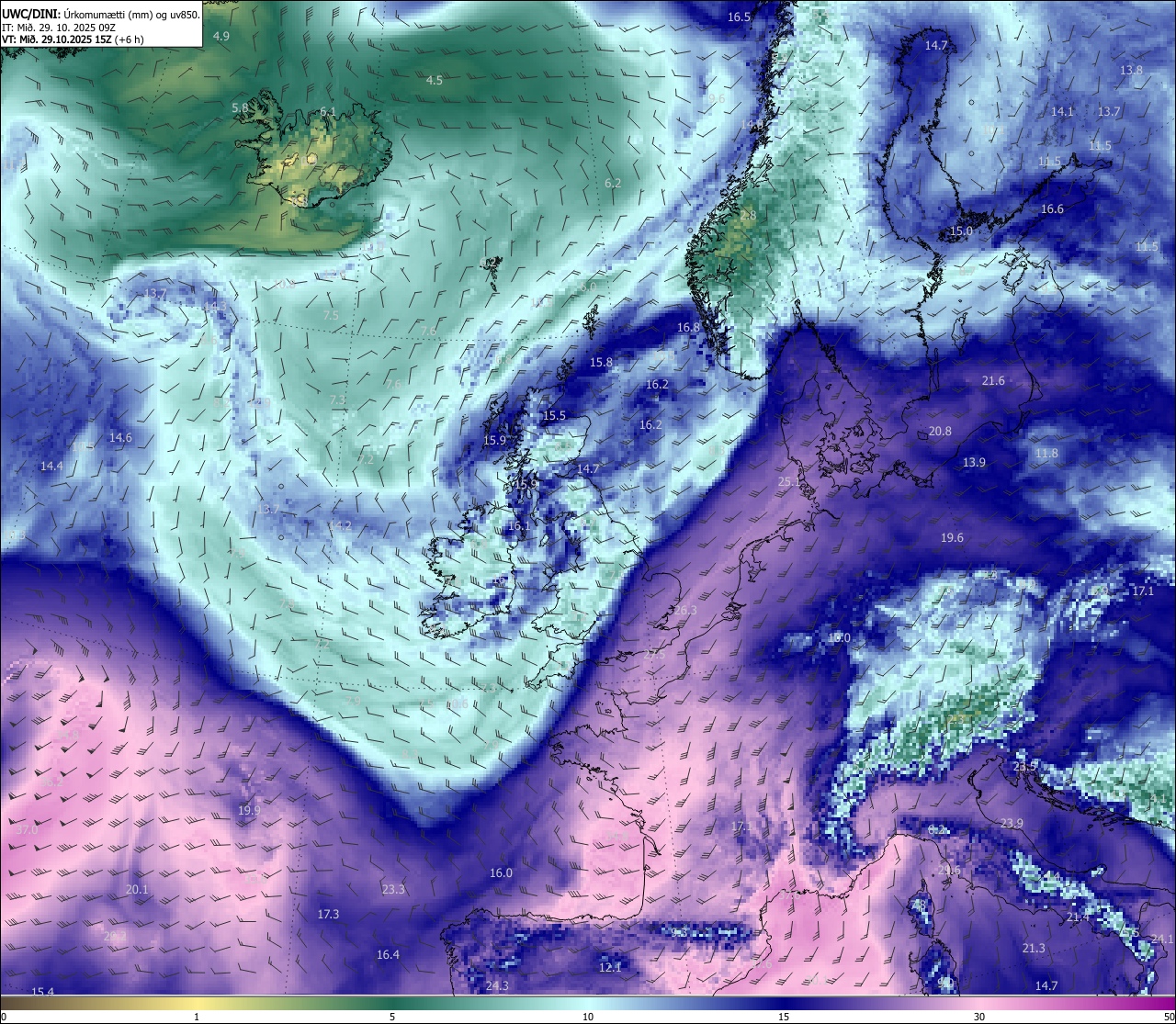Click the 23.3 value on the map

[393, 890]
